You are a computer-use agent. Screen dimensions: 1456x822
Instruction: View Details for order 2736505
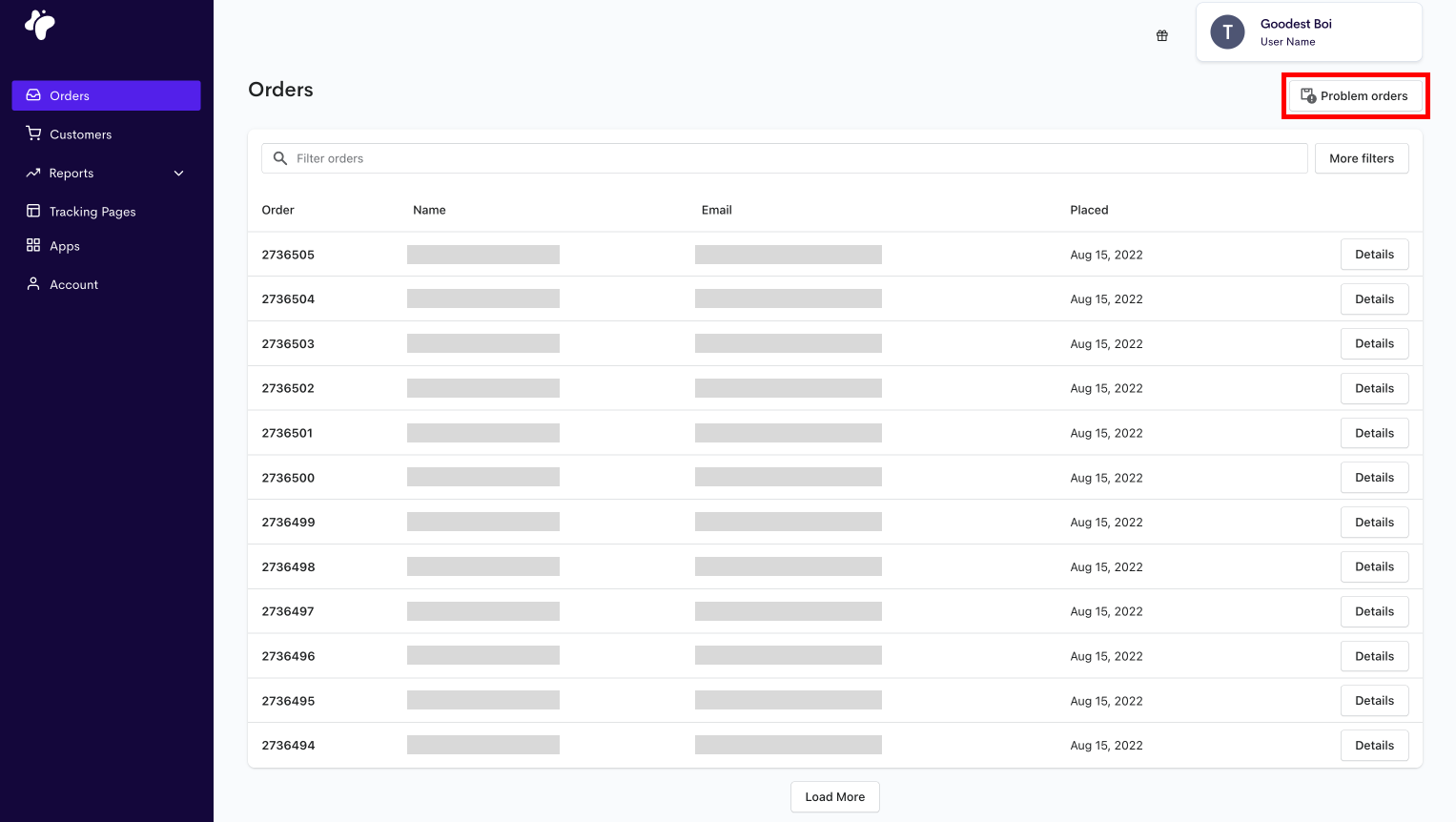1374,255
